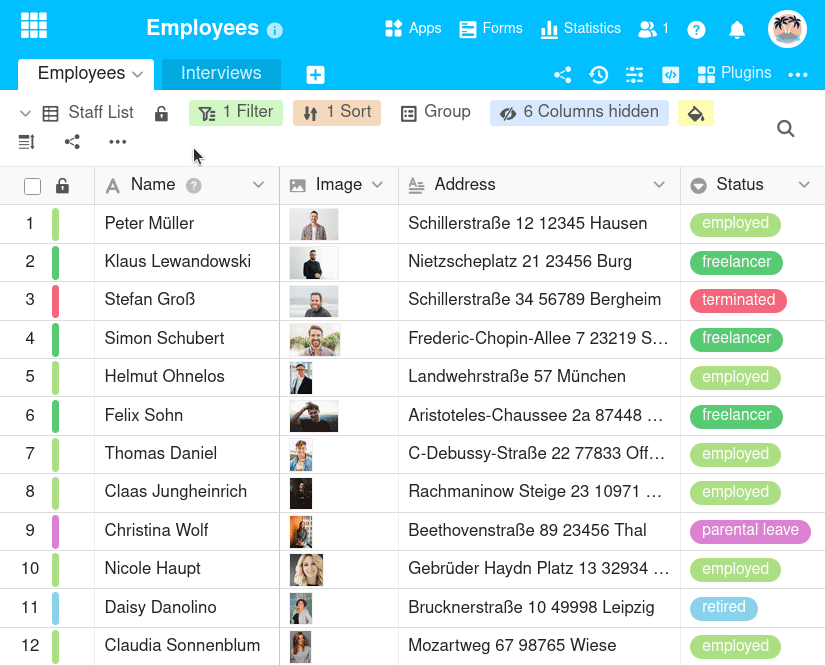Click the row height adjustment icon

[26, 142]
